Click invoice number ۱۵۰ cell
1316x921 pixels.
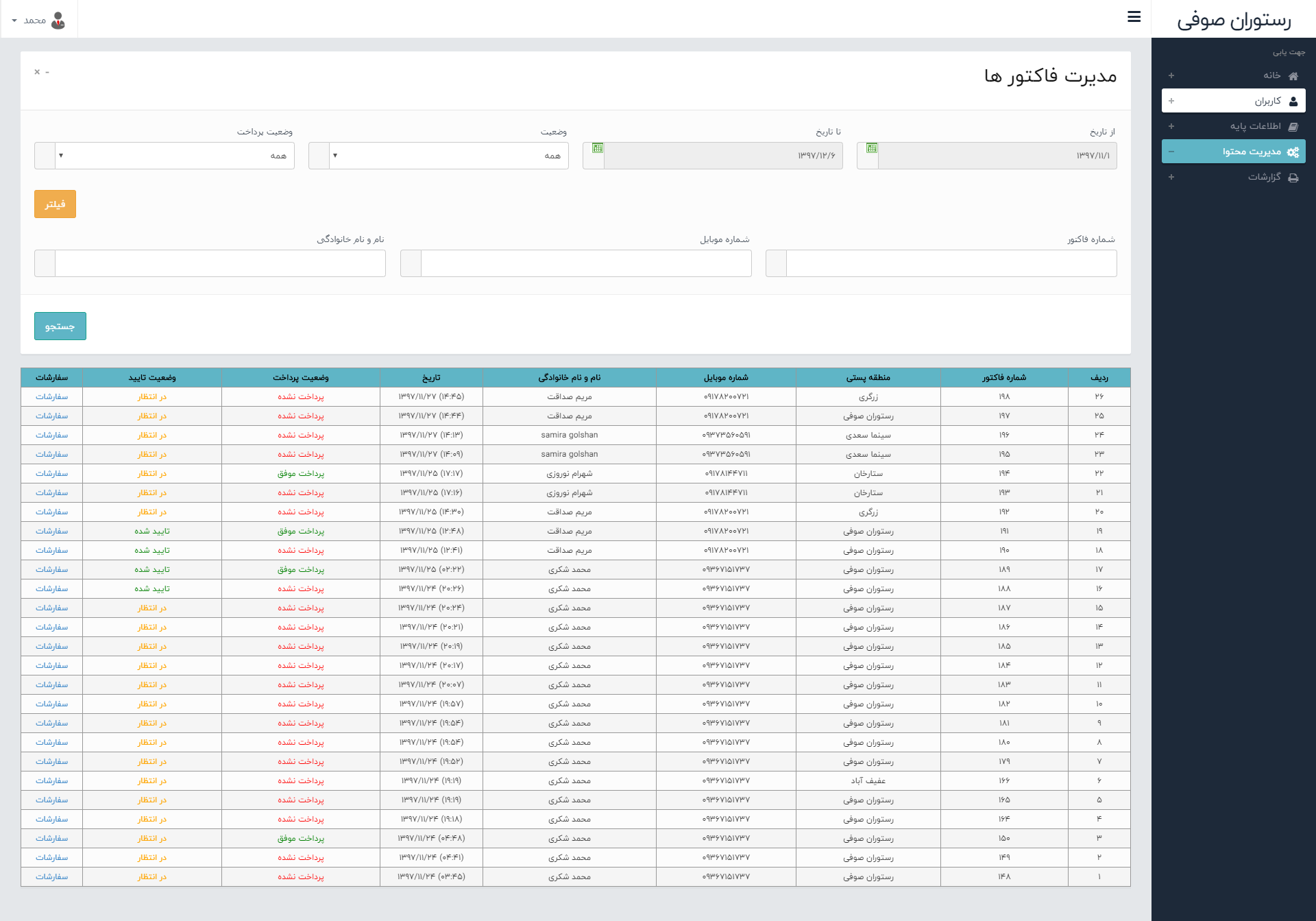click(1004, 838)
